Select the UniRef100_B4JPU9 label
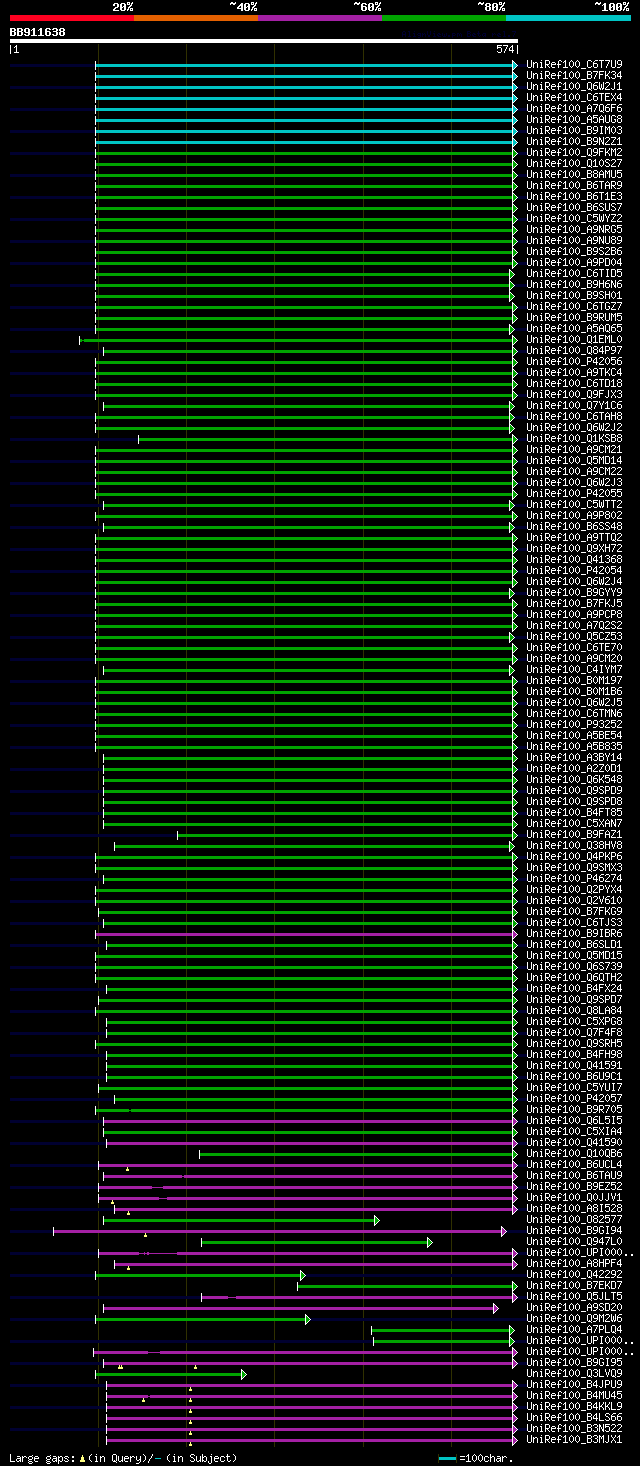 574,1384
